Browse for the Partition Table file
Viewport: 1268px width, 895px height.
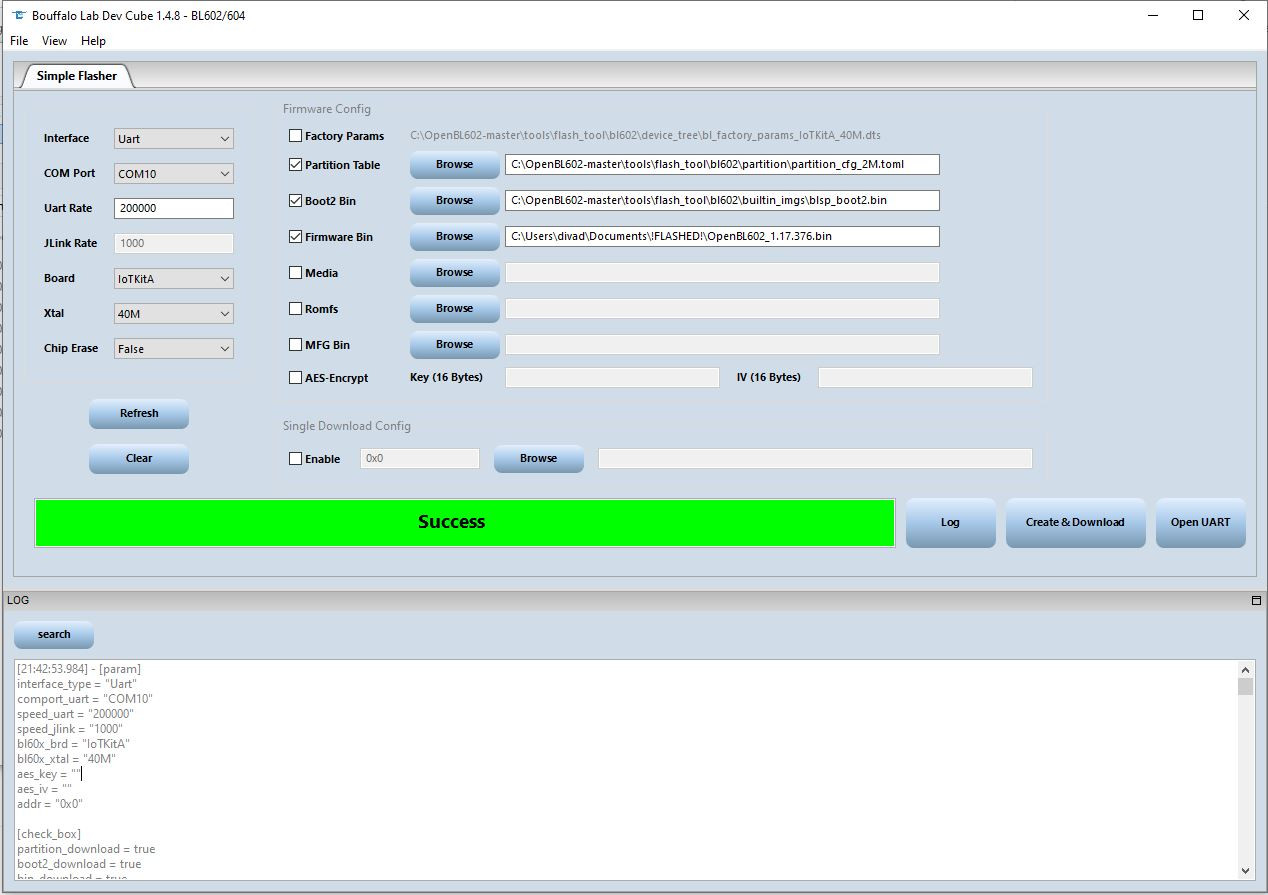(454, 164)
